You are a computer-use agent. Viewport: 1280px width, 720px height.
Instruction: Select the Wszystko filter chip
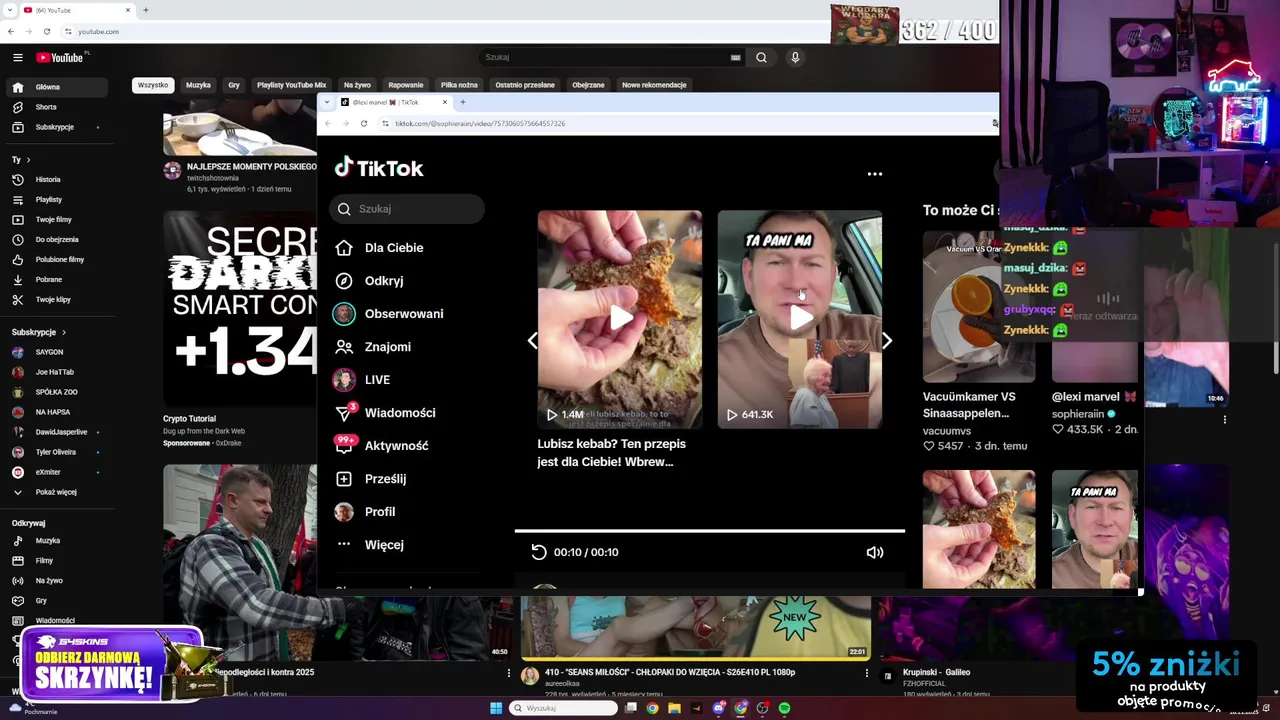click(x=153, y=85)
